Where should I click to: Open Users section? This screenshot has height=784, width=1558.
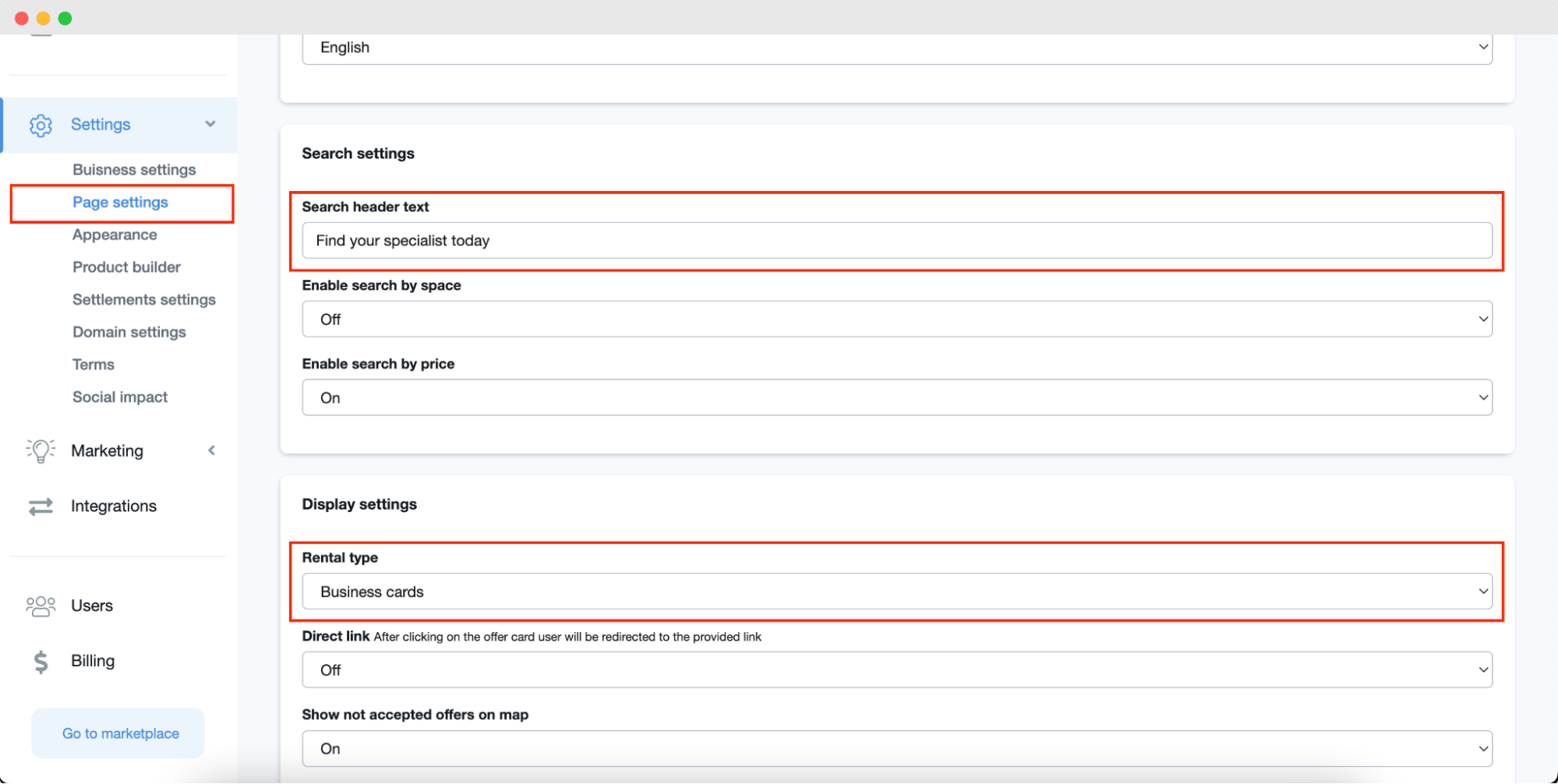(92, 606)
